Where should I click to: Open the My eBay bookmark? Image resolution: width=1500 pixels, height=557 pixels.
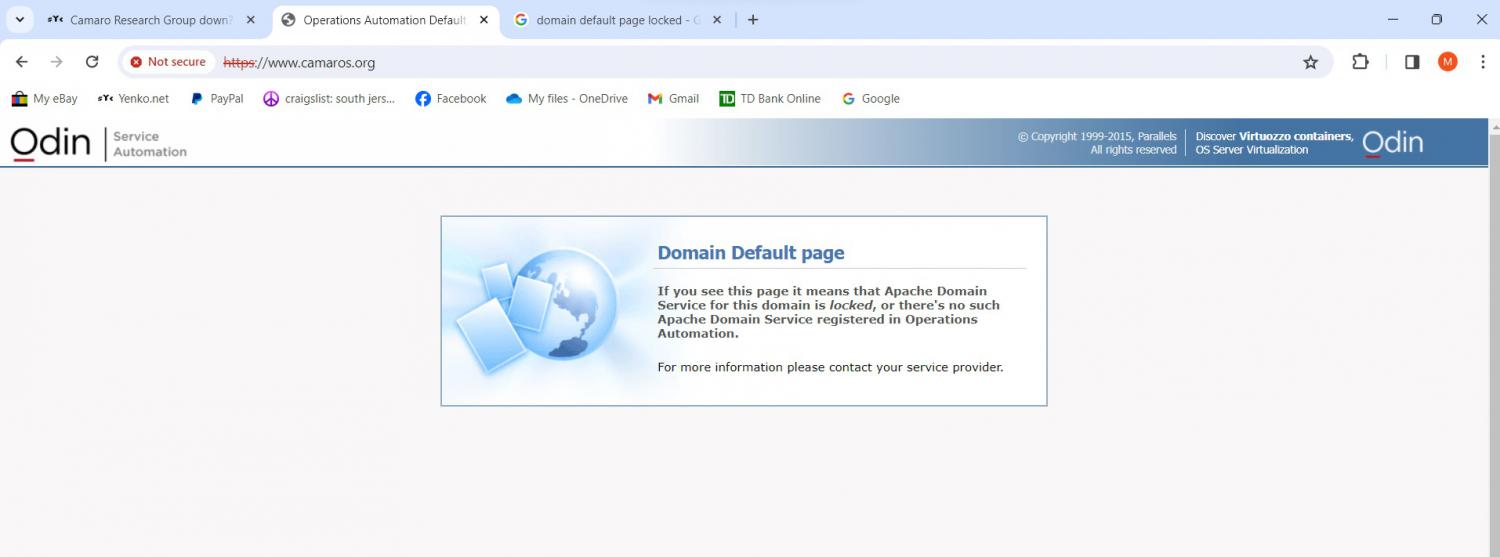44,99
